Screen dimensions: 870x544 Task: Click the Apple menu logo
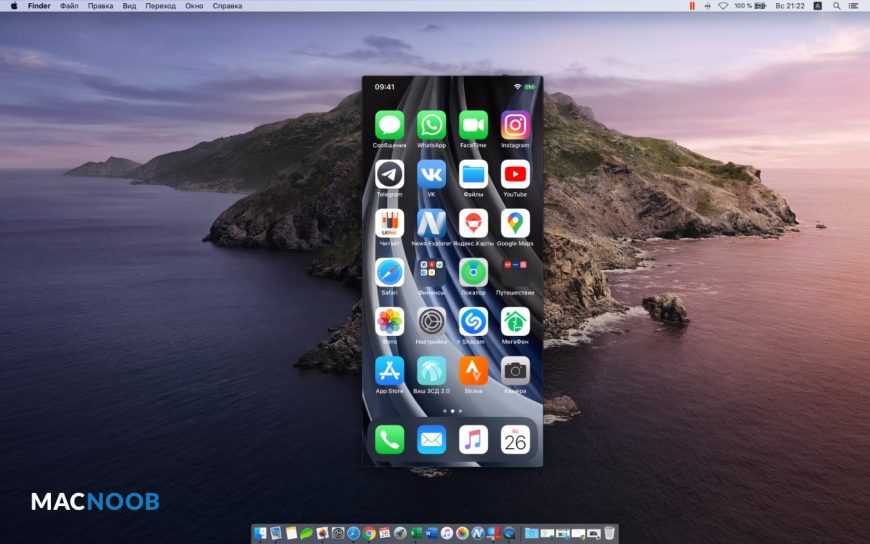(14, 6)
